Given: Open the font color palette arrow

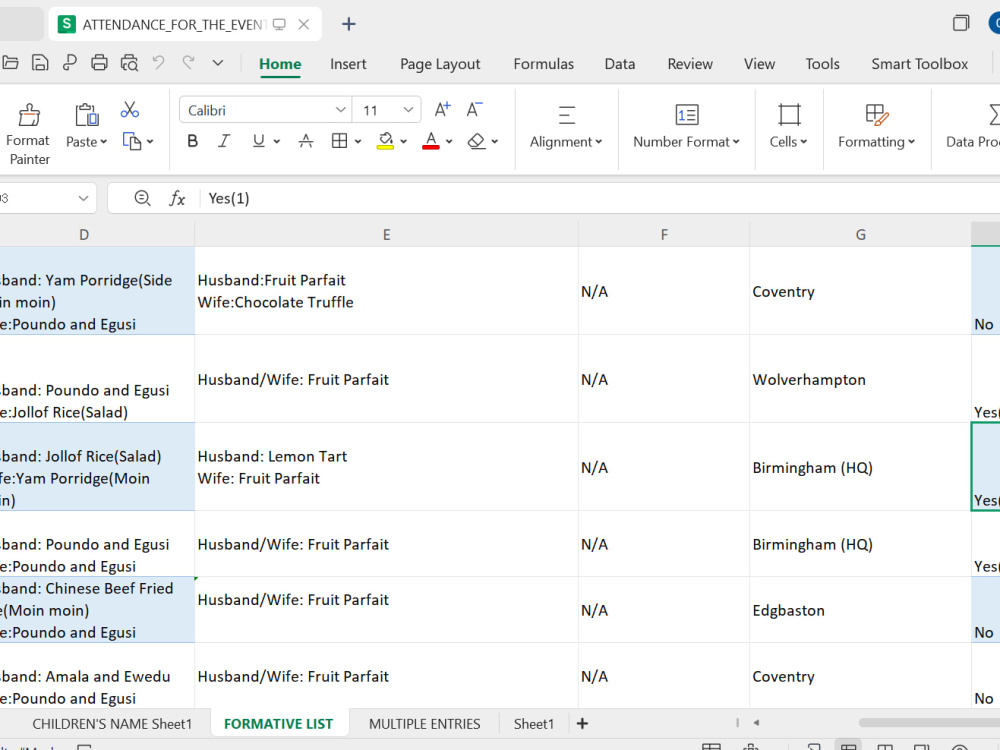Looking at the screenshot, I should (x=449, y=142).
